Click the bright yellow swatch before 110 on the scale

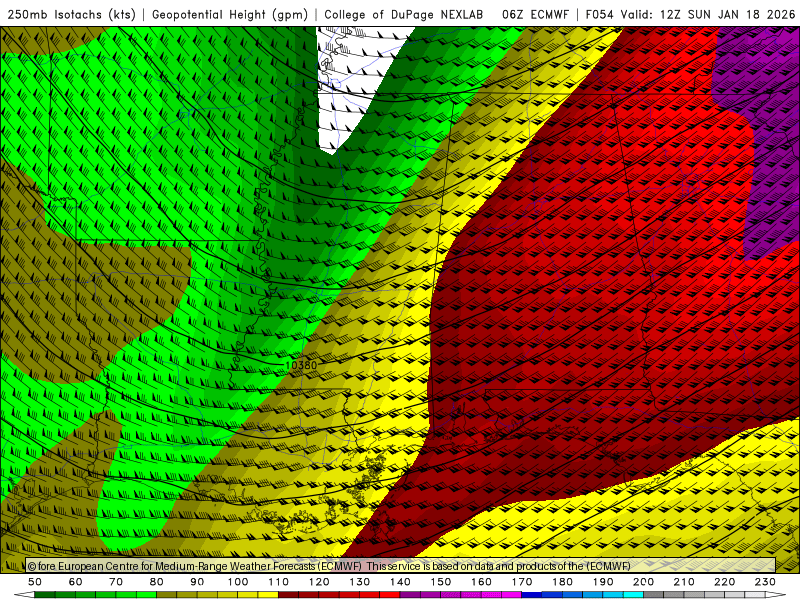click(268, 595)
